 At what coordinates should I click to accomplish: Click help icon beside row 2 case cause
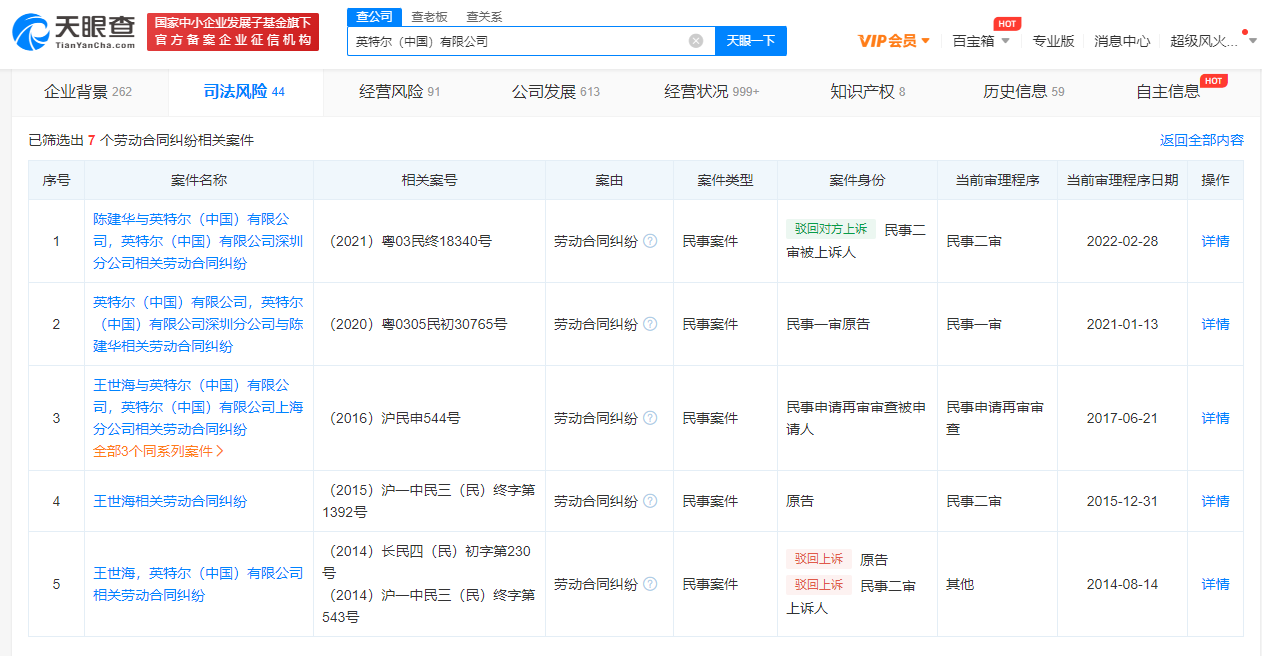click(650, 324)
